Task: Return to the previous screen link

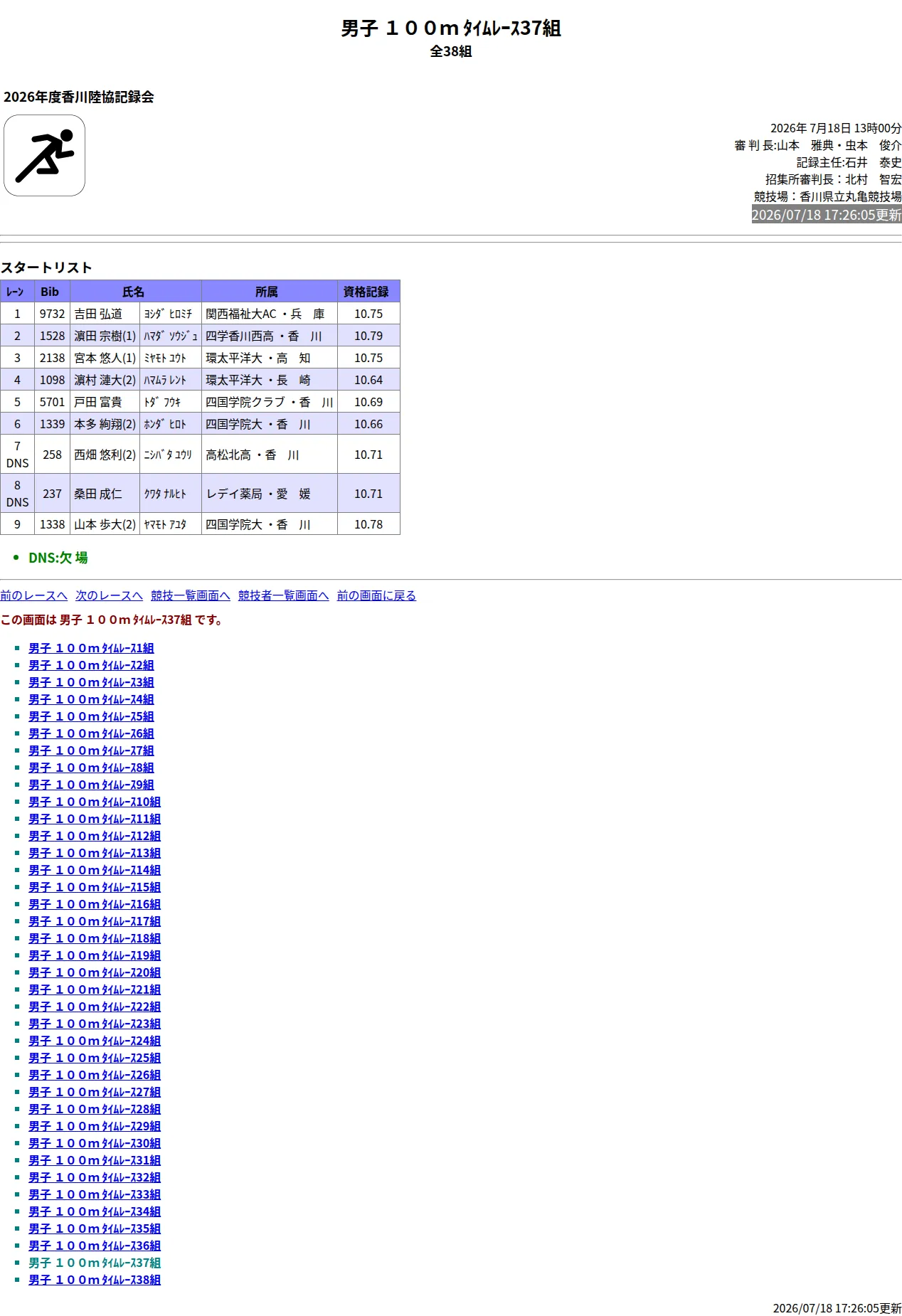Action: point(376,595)
